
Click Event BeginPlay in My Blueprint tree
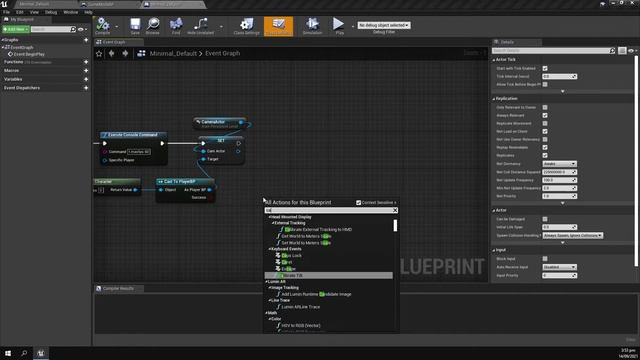point(29,54)
